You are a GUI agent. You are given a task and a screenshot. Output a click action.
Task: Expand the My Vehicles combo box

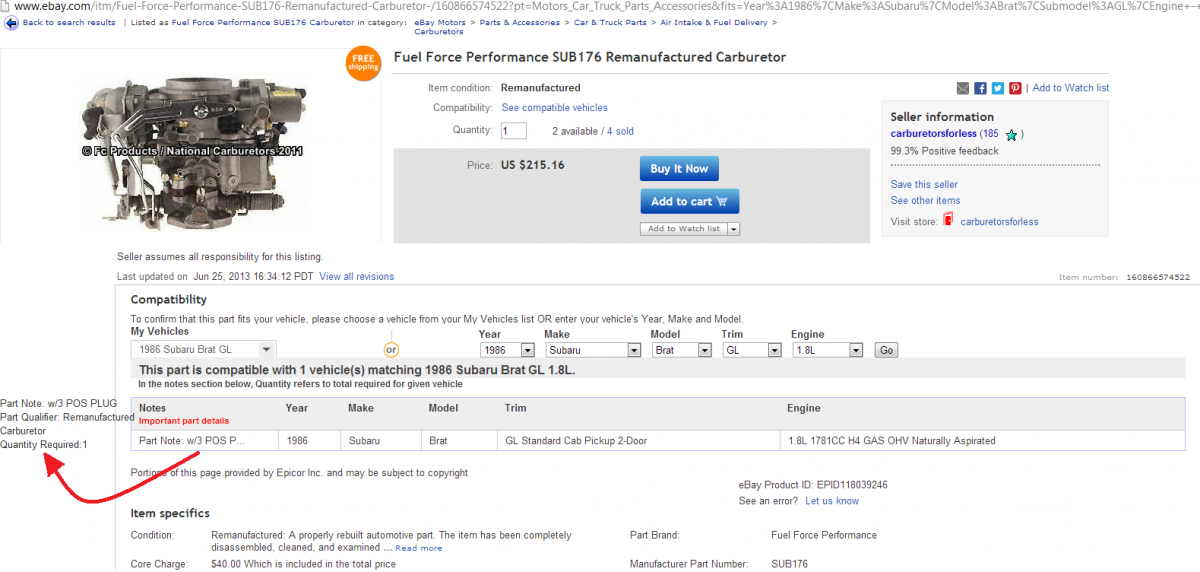pos(204,350)
